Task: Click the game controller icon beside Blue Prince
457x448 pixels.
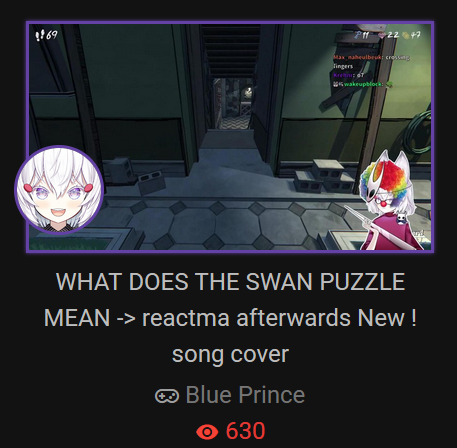Action: tap(167, 396)
